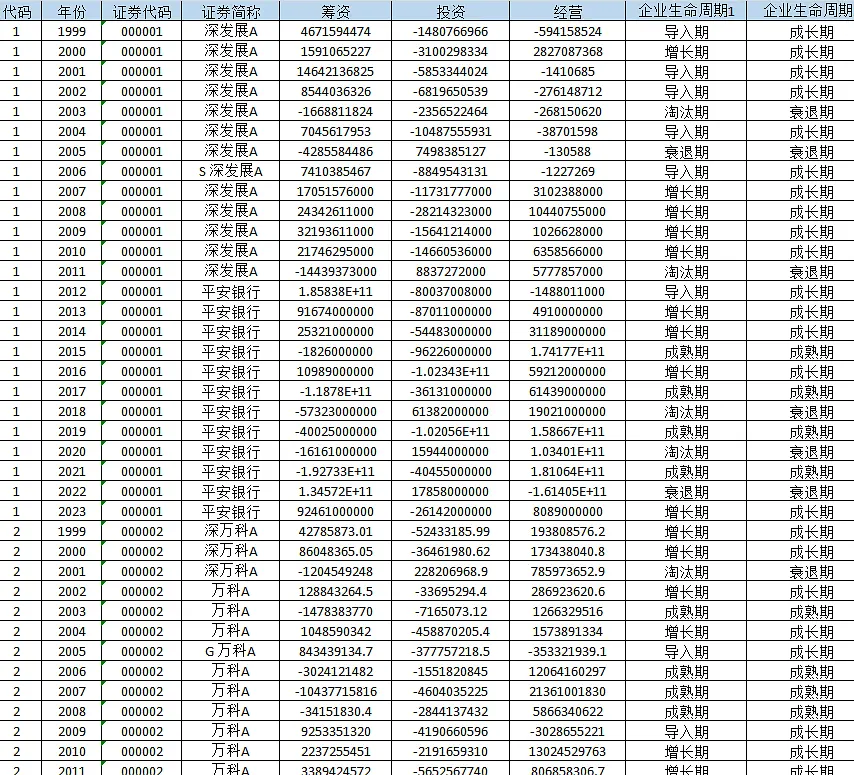Image resolution: width=854 pixels, height=775 pixels.
Task: Click cell with value -28214323000
Action: click(x=450, y=211)
